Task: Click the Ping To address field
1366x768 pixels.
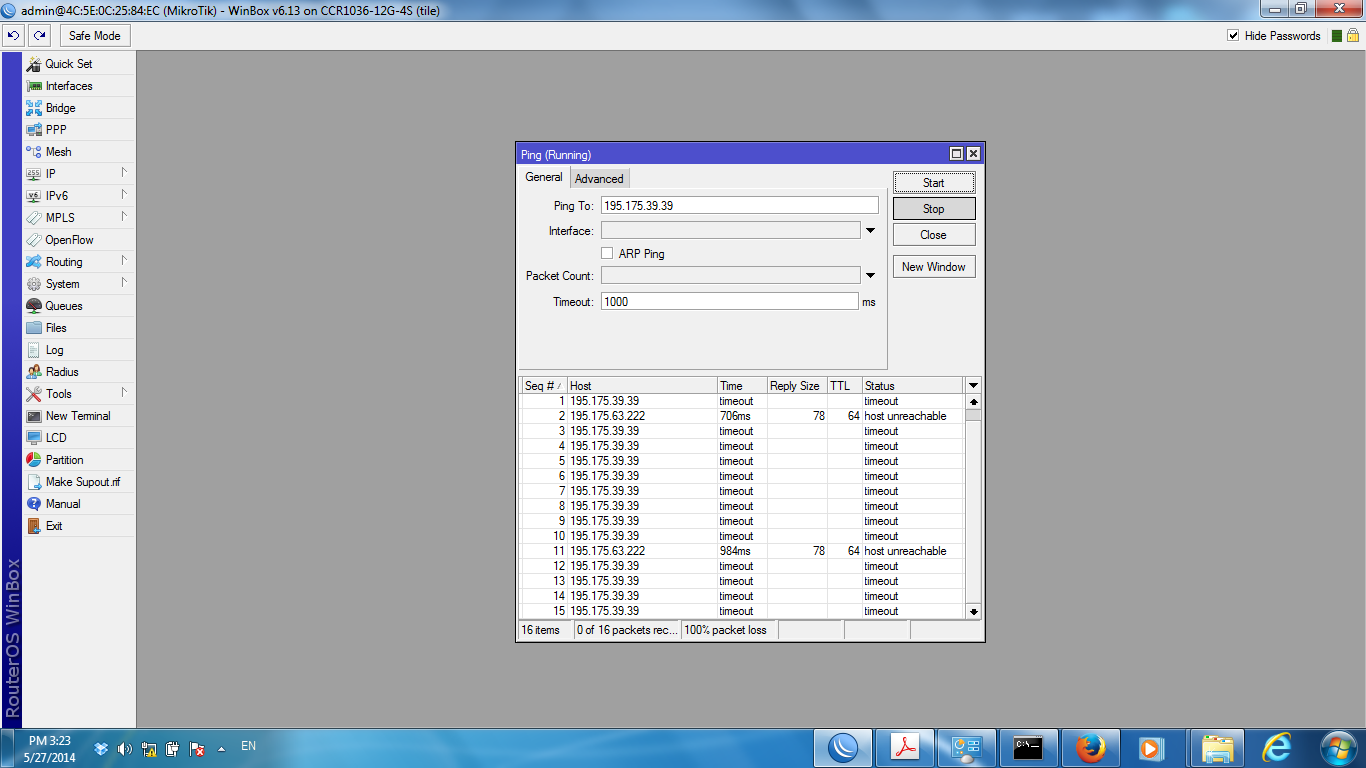Action: [739, 205]
